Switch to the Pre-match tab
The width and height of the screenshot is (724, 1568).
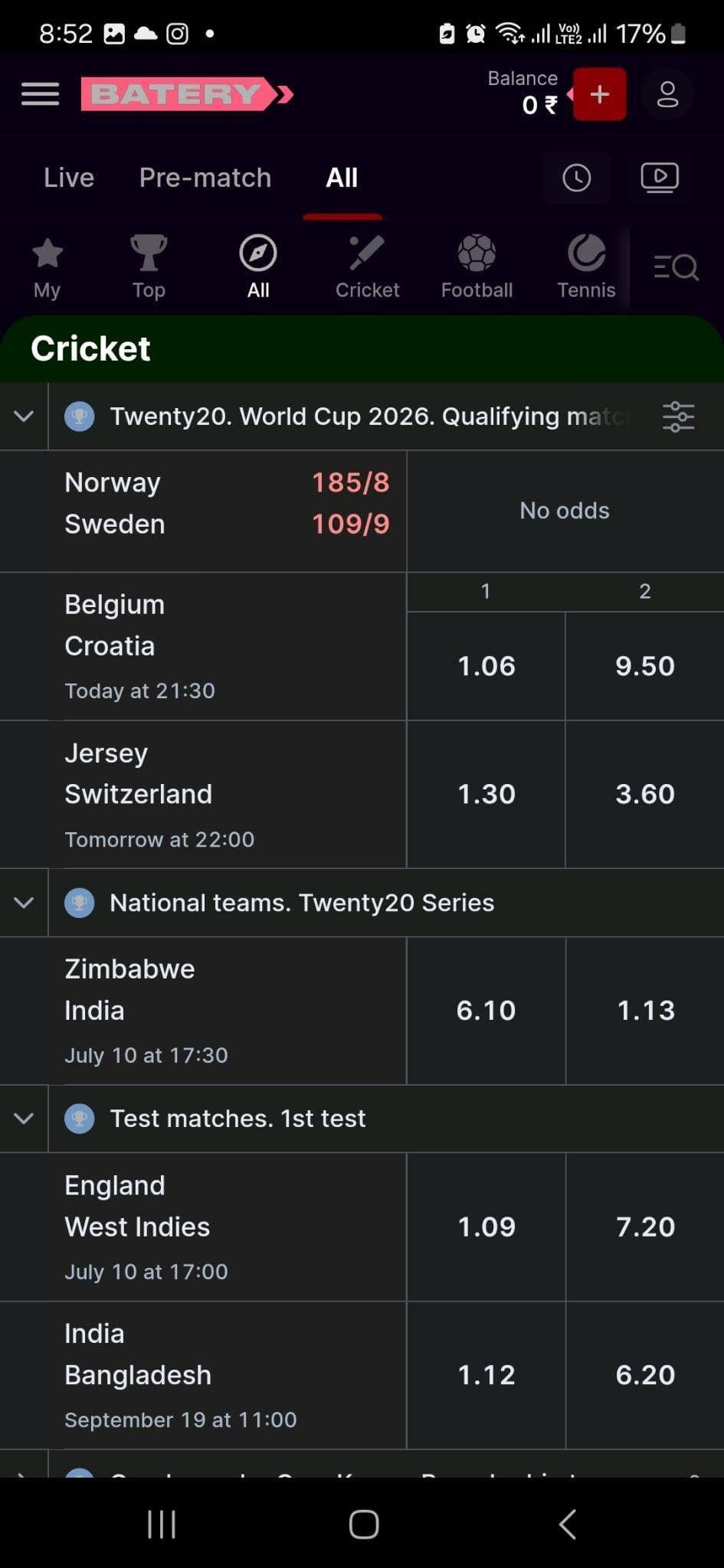(205, 177)
